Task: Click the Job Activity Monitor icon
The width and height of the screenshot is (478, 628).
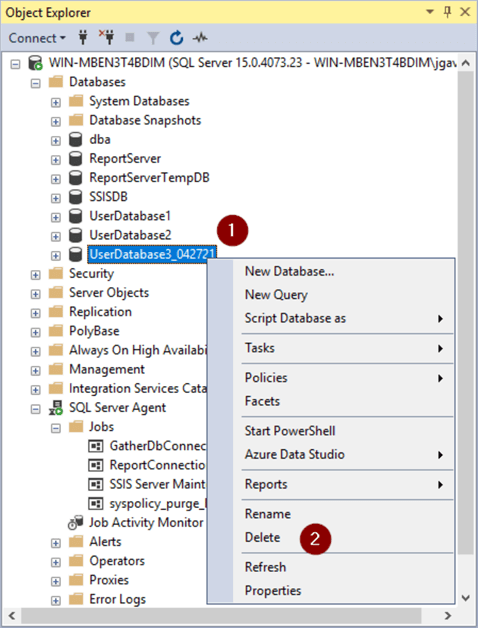Action: point(76,523)
